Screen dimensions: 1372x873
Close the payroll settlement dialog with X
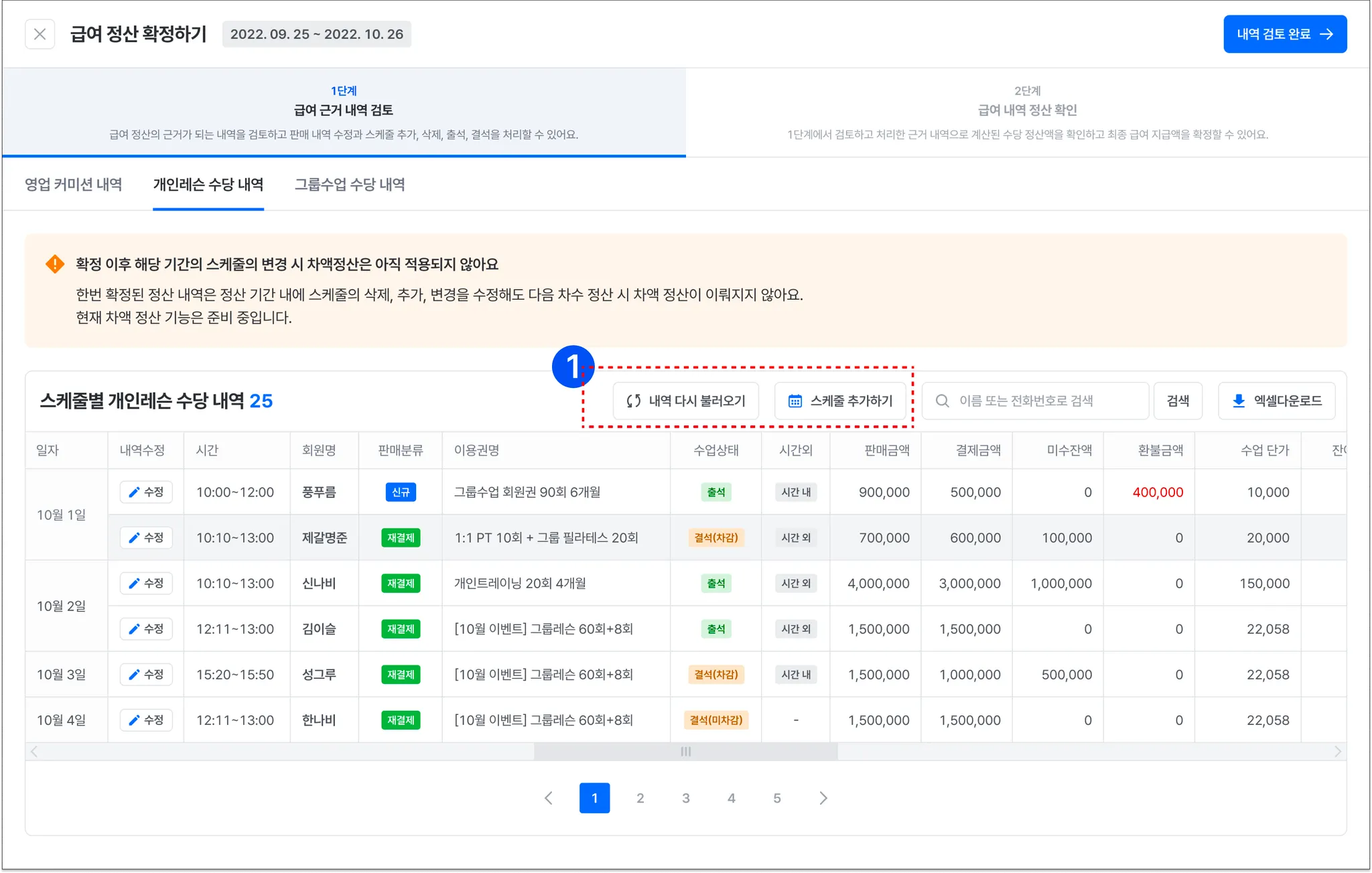click(40, 34)
